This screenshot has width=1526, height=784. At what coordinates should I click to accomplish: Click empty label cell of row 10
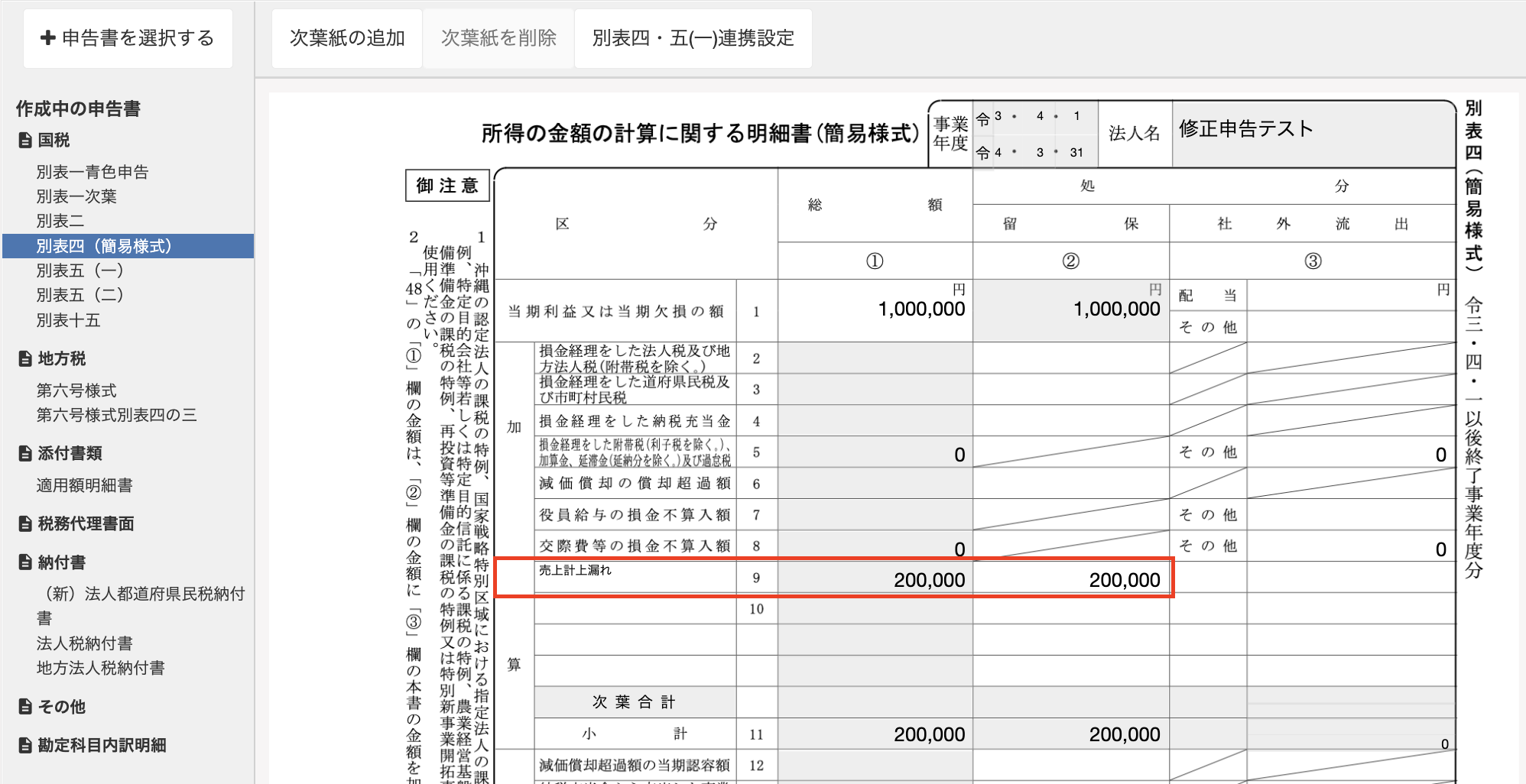[x=635, y=609]
